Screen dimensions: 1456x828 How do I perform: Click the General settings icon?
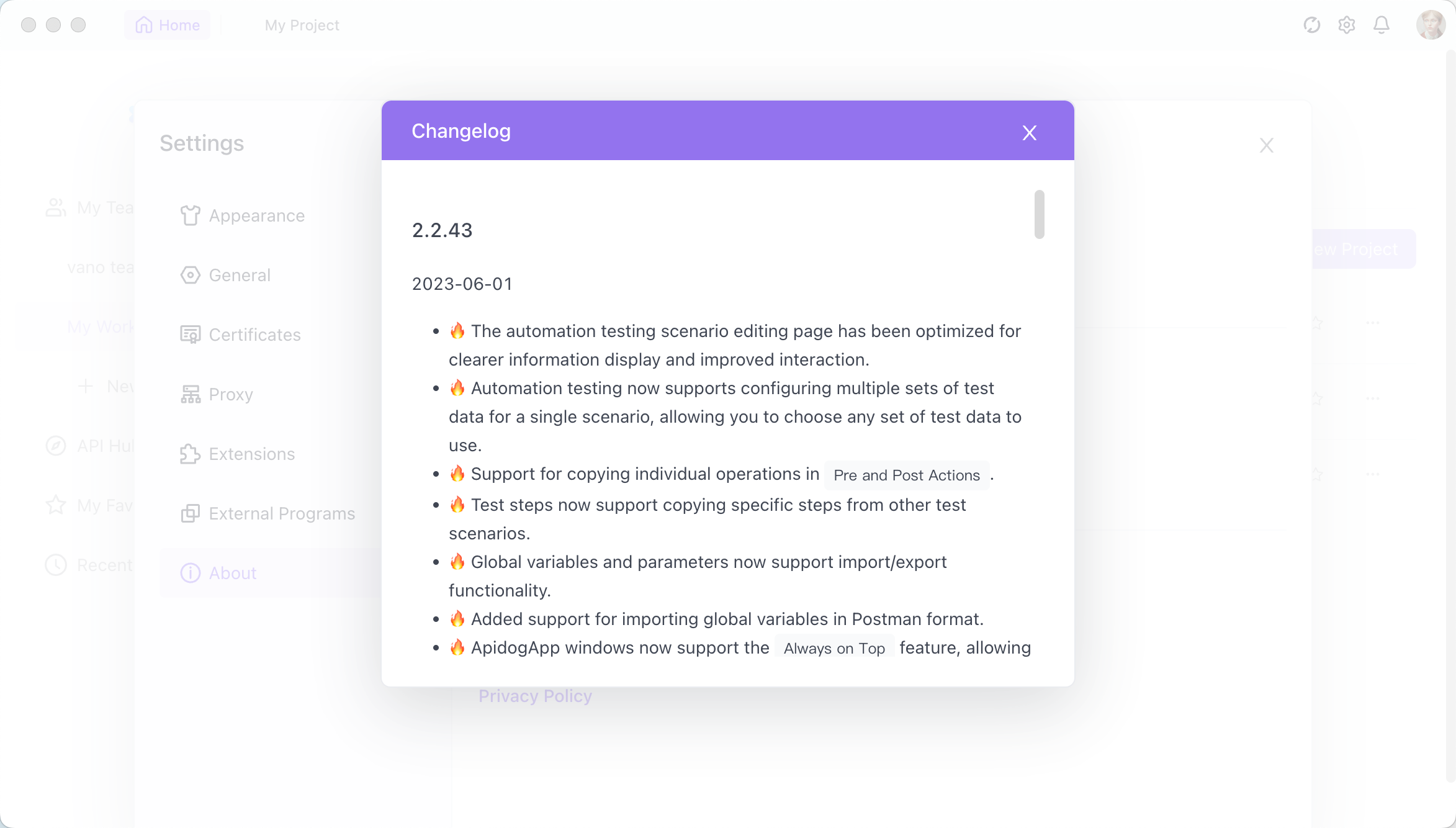(x=190, y=275)
